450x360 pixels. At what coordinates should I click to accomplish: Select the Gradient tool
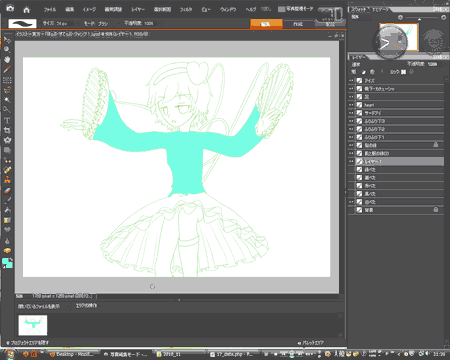point(7,220)
